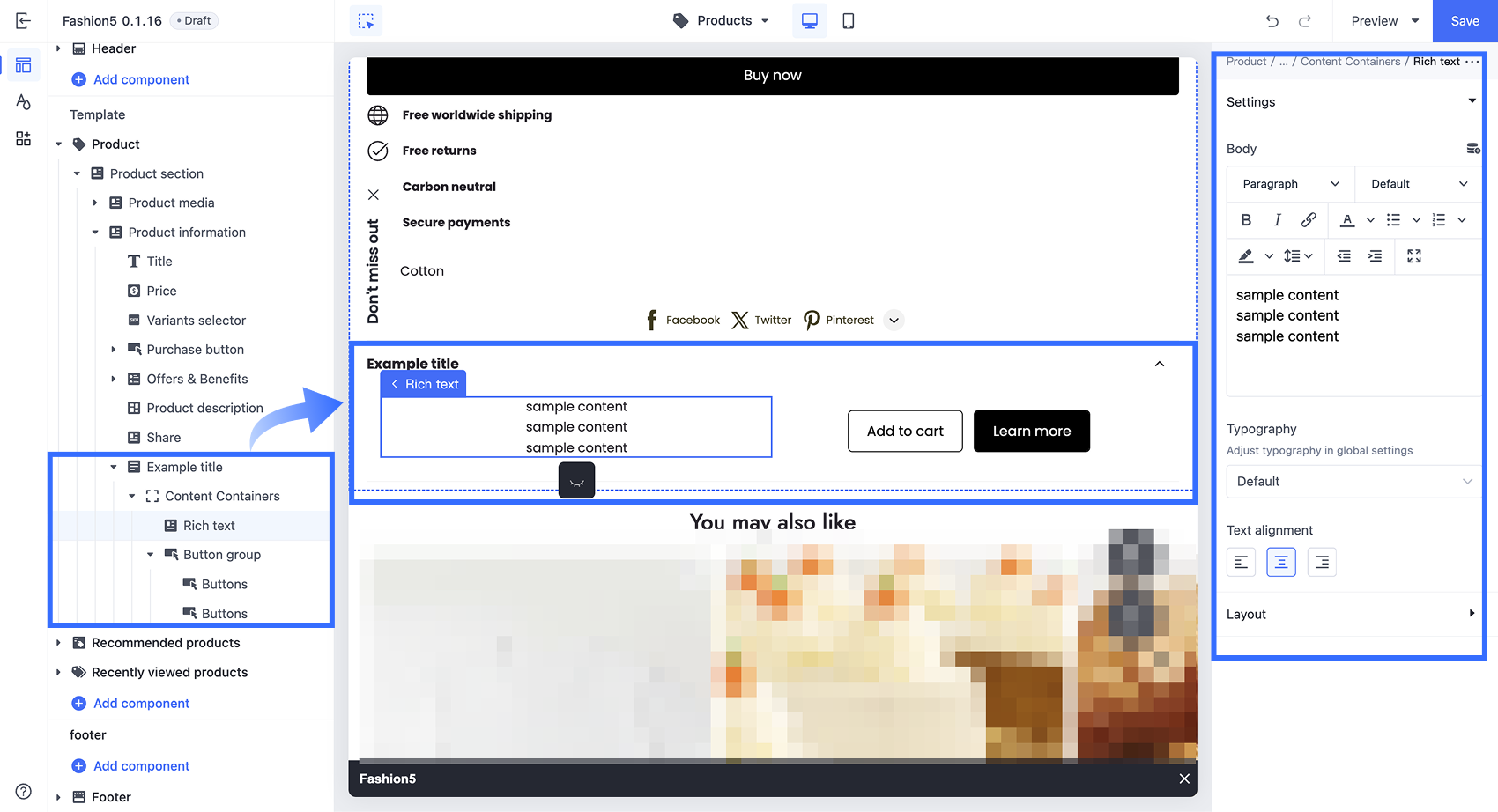Set text alignment to center

(x=1281, y=562)
